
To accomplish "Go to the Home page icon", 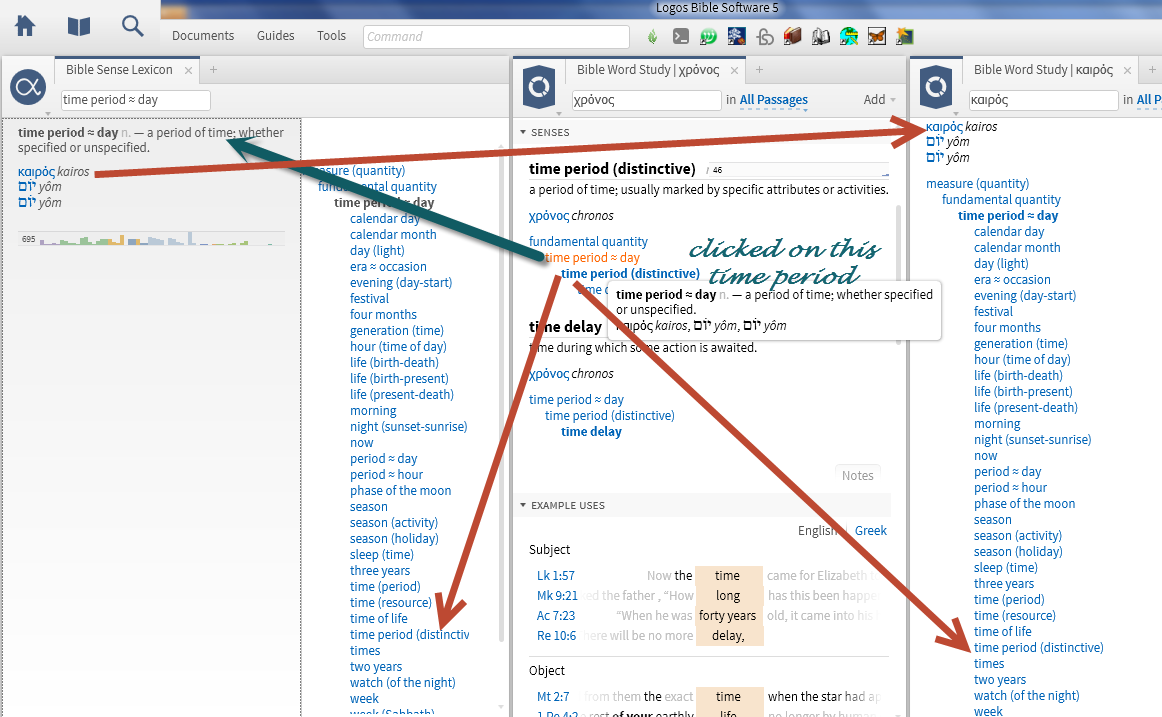I will (x=25, y=26).
